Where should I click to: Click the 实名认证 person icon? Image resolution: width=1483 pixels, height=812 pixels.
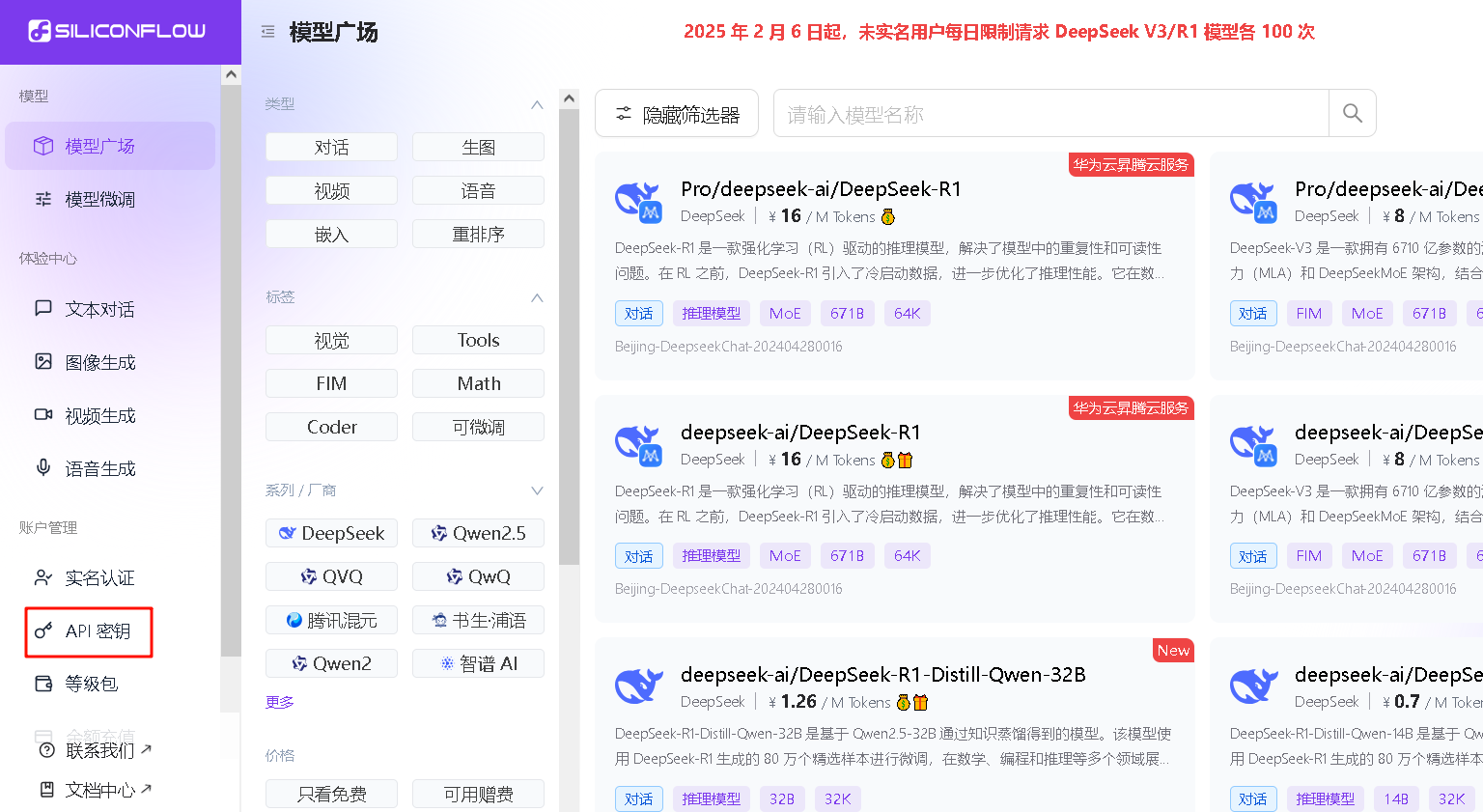pyautogui.click(x=43, y=577)
